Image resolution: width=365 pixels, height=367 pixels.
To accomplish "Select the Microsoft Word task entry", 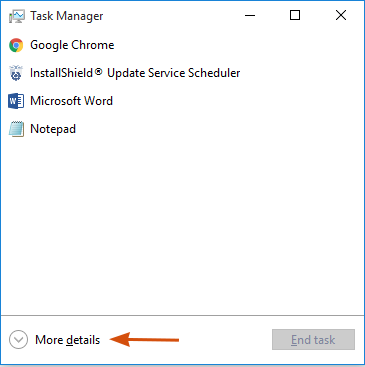I will click(x=182, y=101).
